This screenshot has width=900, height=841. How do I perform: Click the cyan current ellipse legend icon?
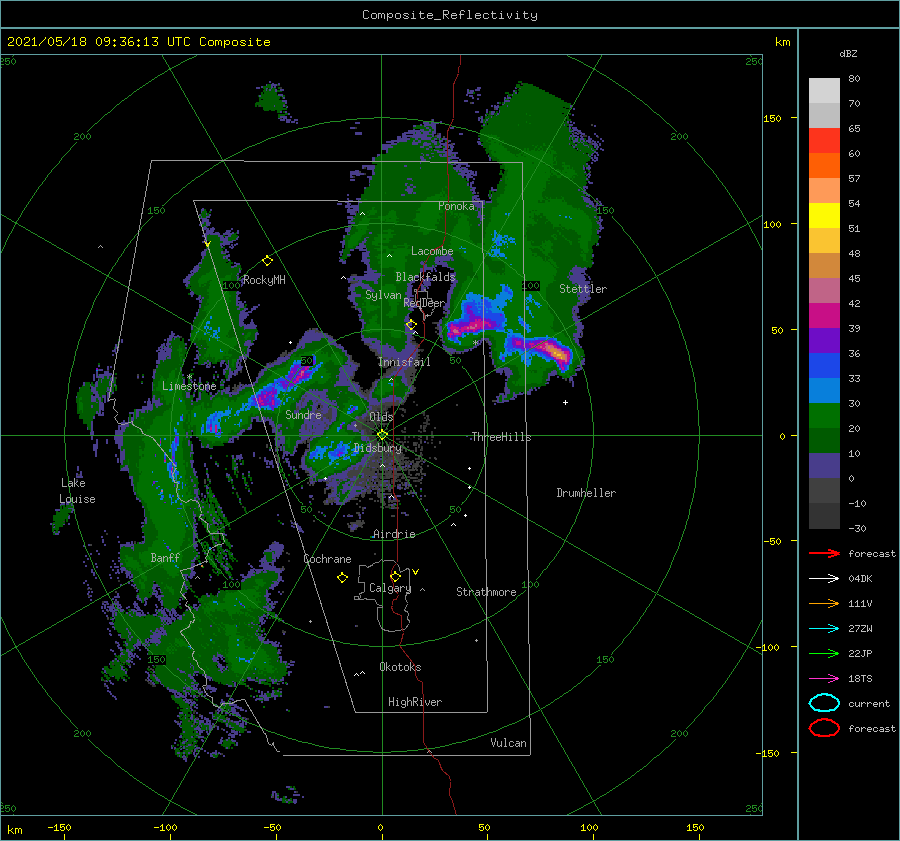pos(824,703)
